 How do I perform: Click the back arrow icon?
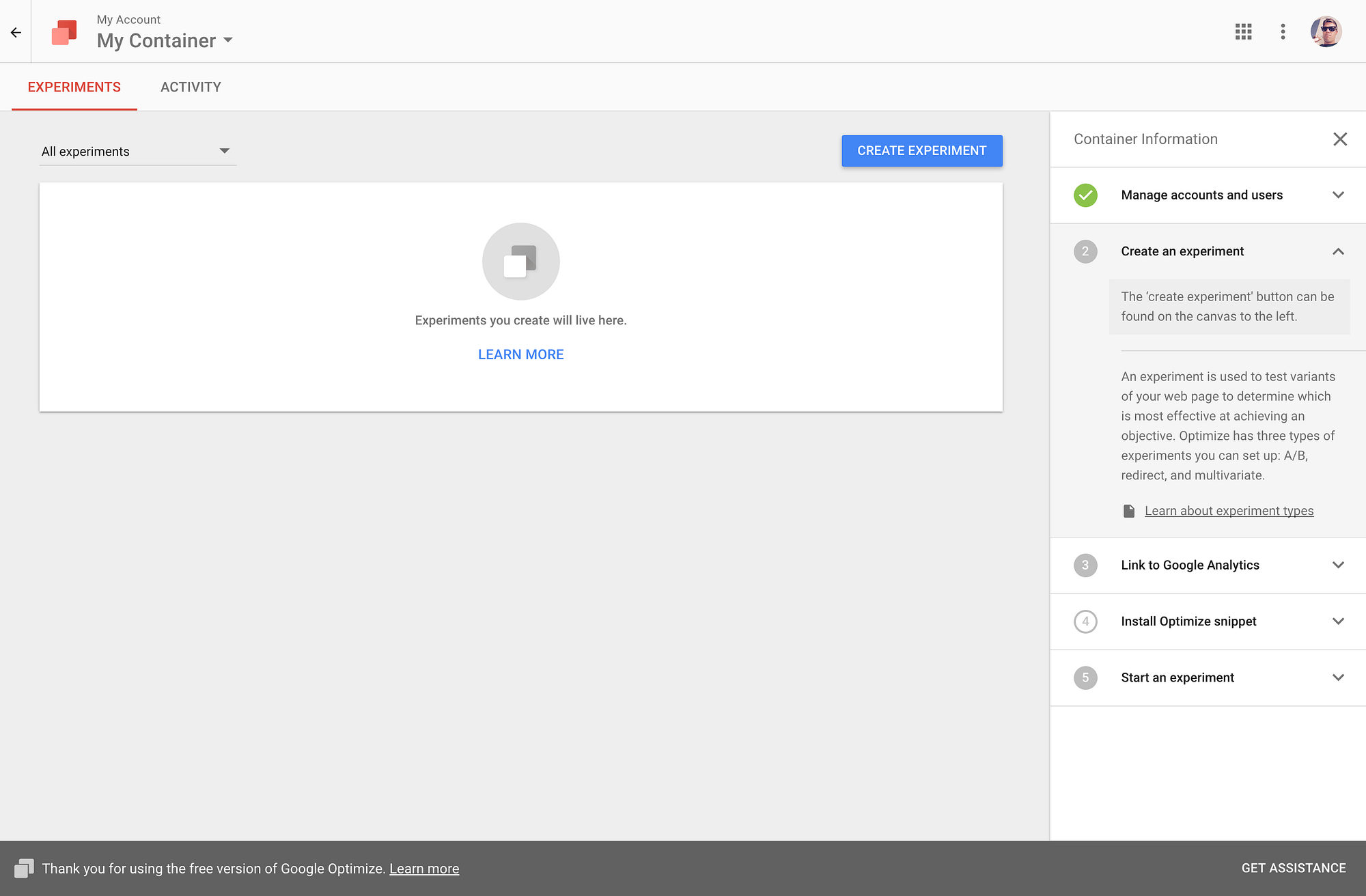(x=16, y=32)
